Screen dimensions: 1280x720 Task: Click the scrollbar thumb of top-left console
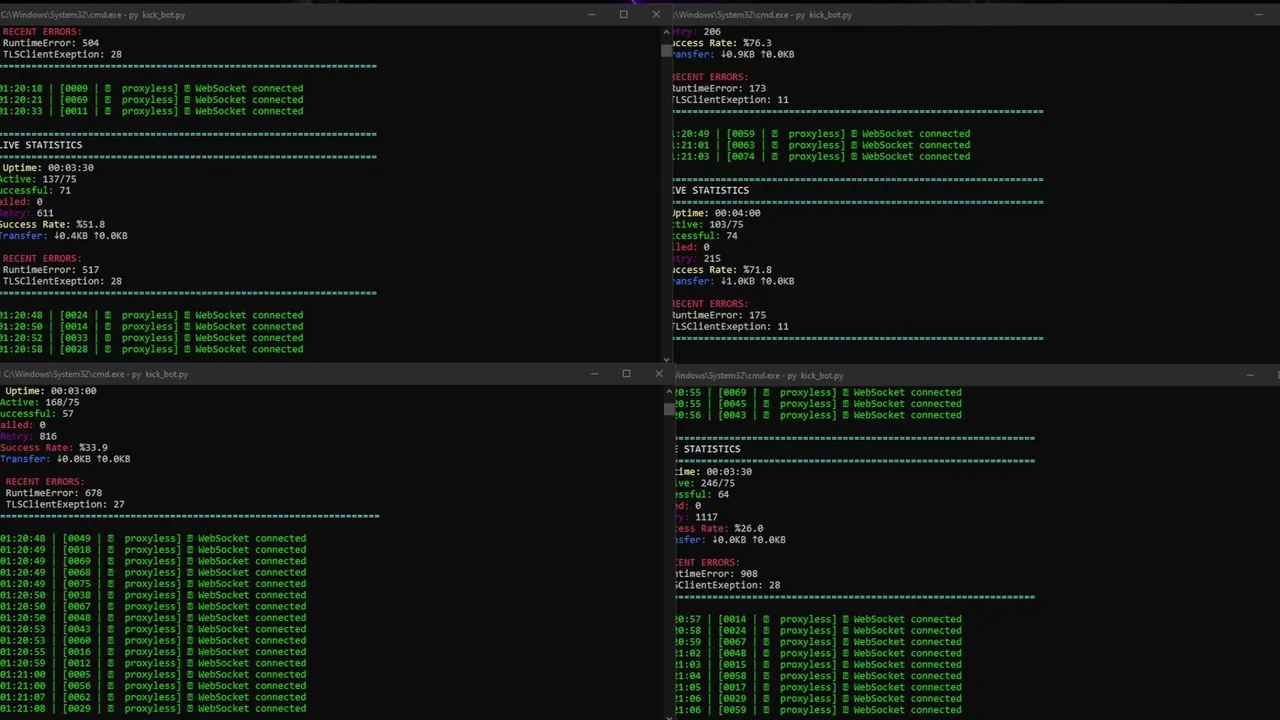point(667,49)
